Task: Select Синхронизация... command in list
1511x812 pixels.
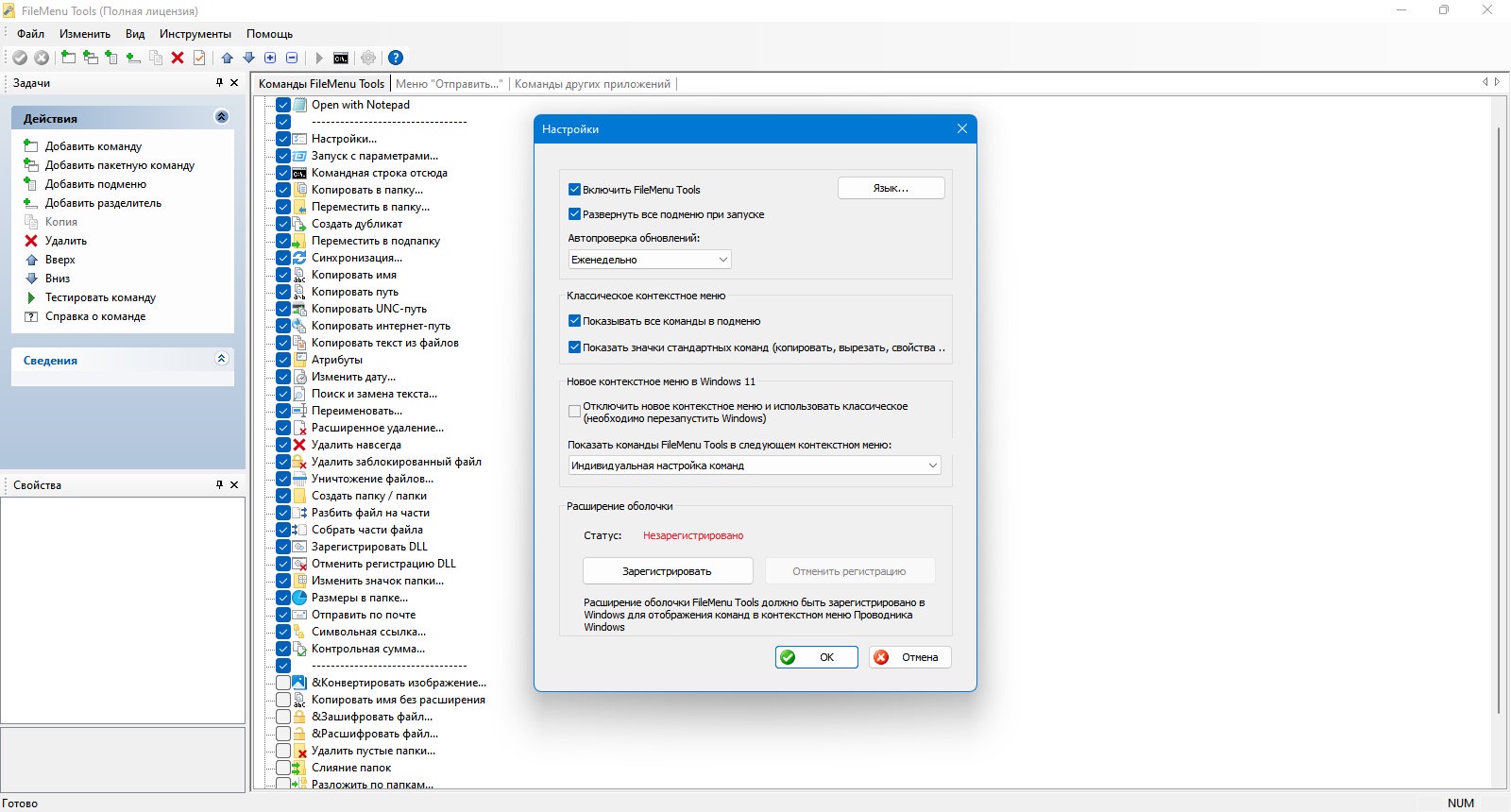Action: click(x=357, y=258)
